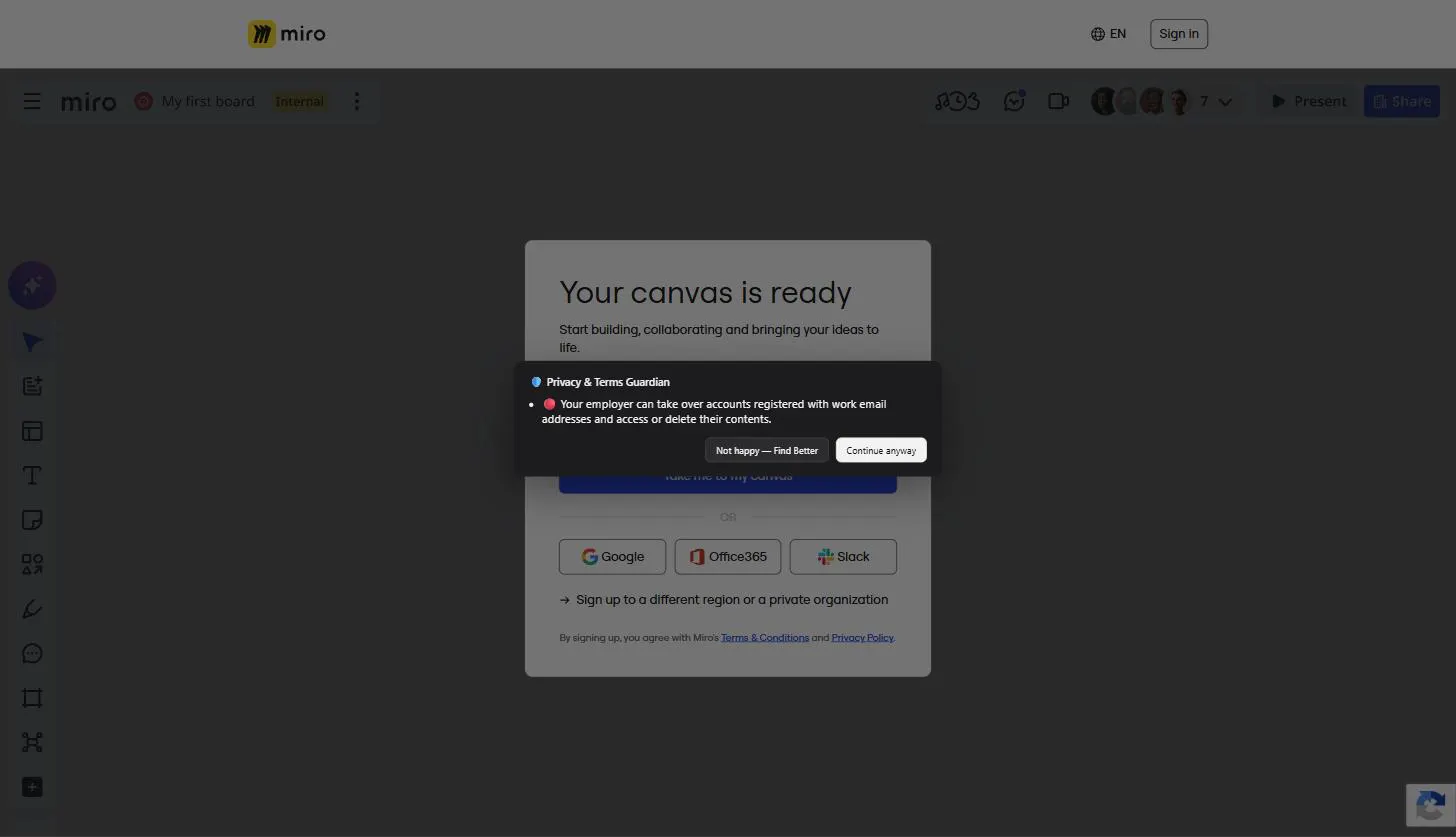Click the Miro logo in the header
Image resolution: width=1456 pixels, height=837 pixels.
[x=287, y=34]
